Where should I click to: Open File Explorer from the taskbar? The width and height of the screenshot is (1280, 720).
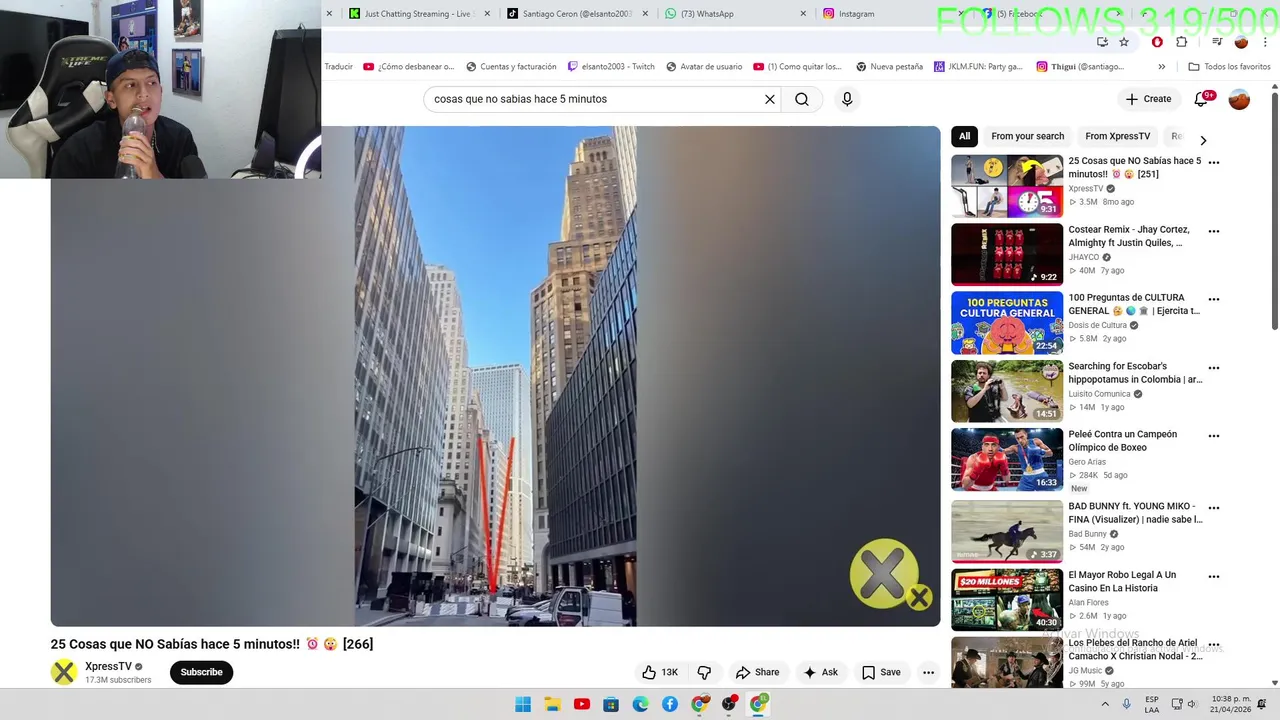(x=552, y=704)
